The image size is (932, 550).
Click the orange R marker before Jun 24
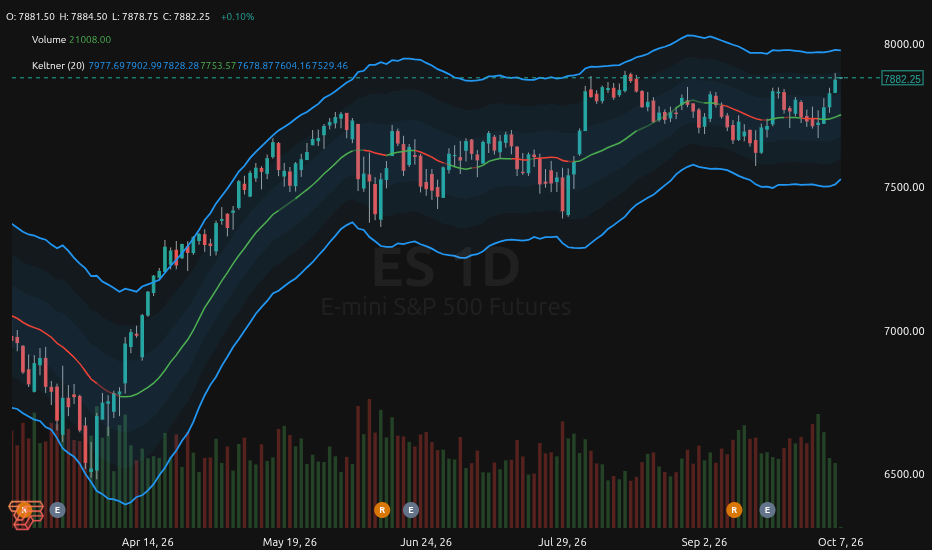point(382,510)
